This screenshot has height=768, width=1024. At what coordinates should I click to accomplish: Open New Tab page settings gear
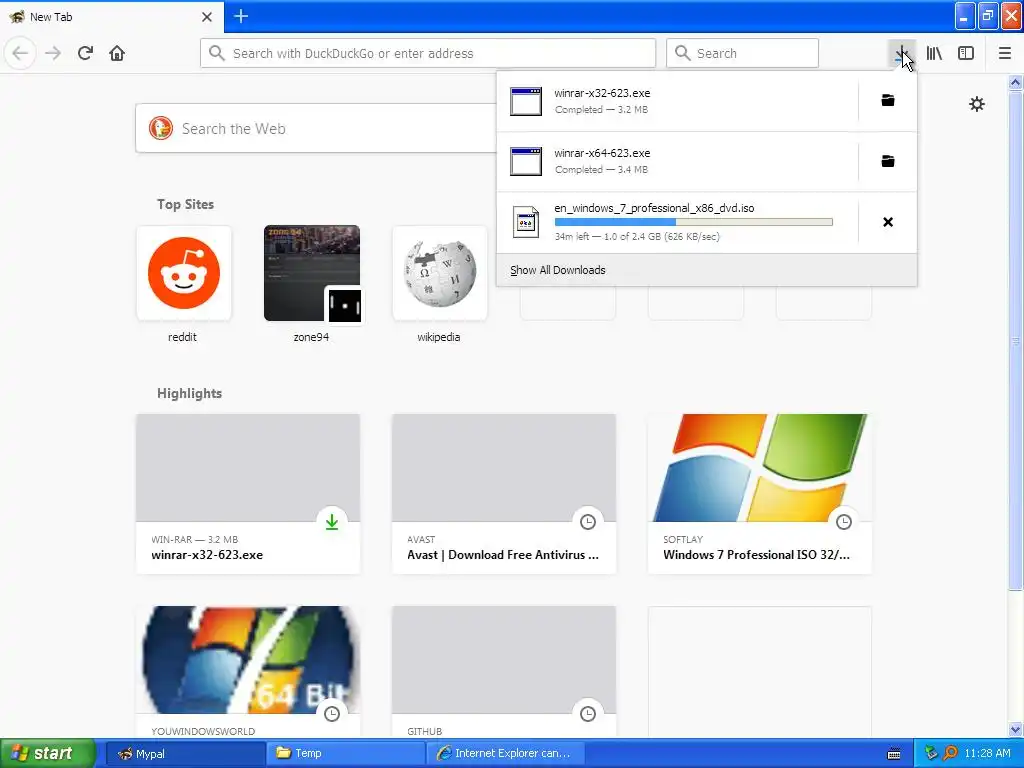coord(976,104)
